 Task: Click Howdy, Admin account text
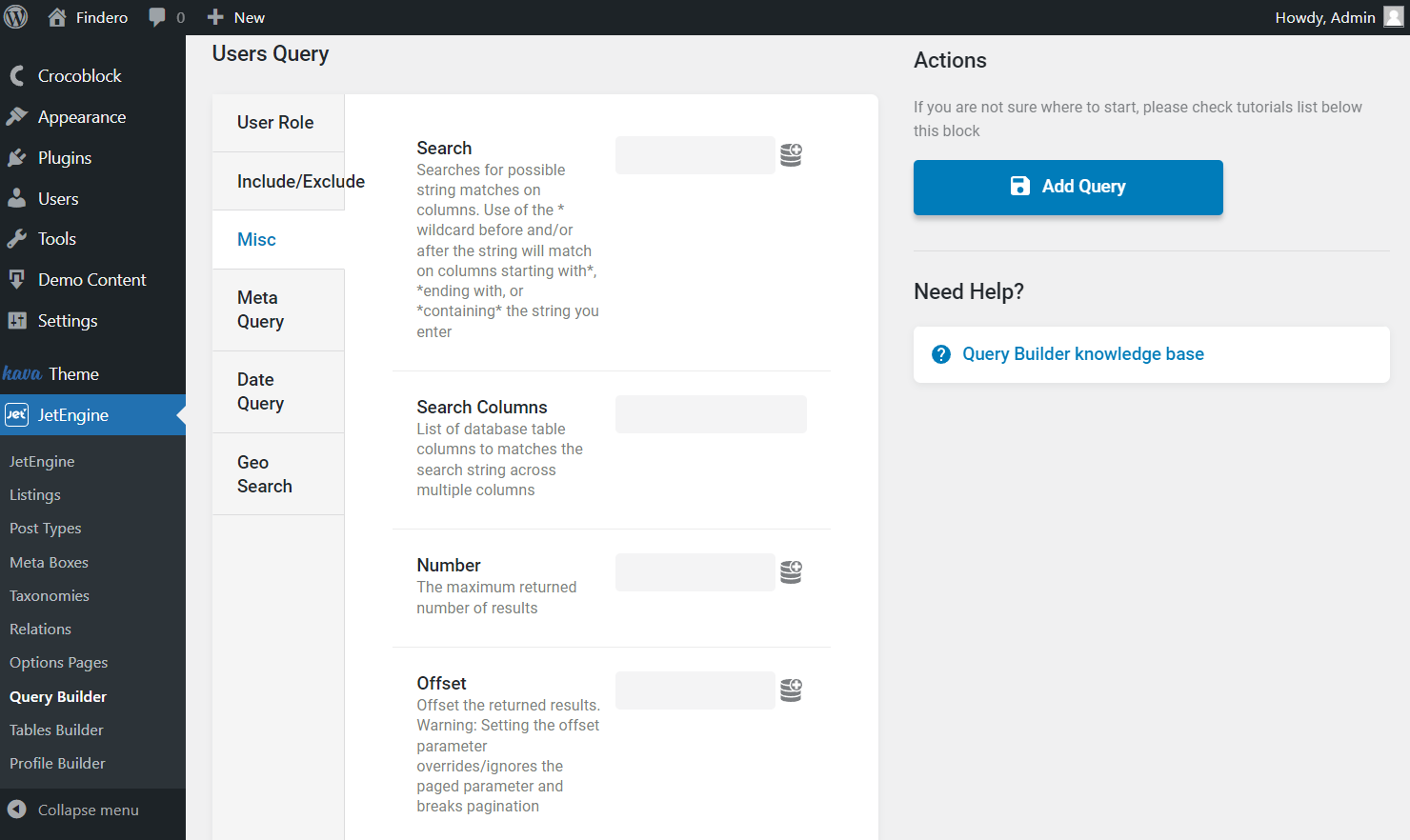point(1325,17)
